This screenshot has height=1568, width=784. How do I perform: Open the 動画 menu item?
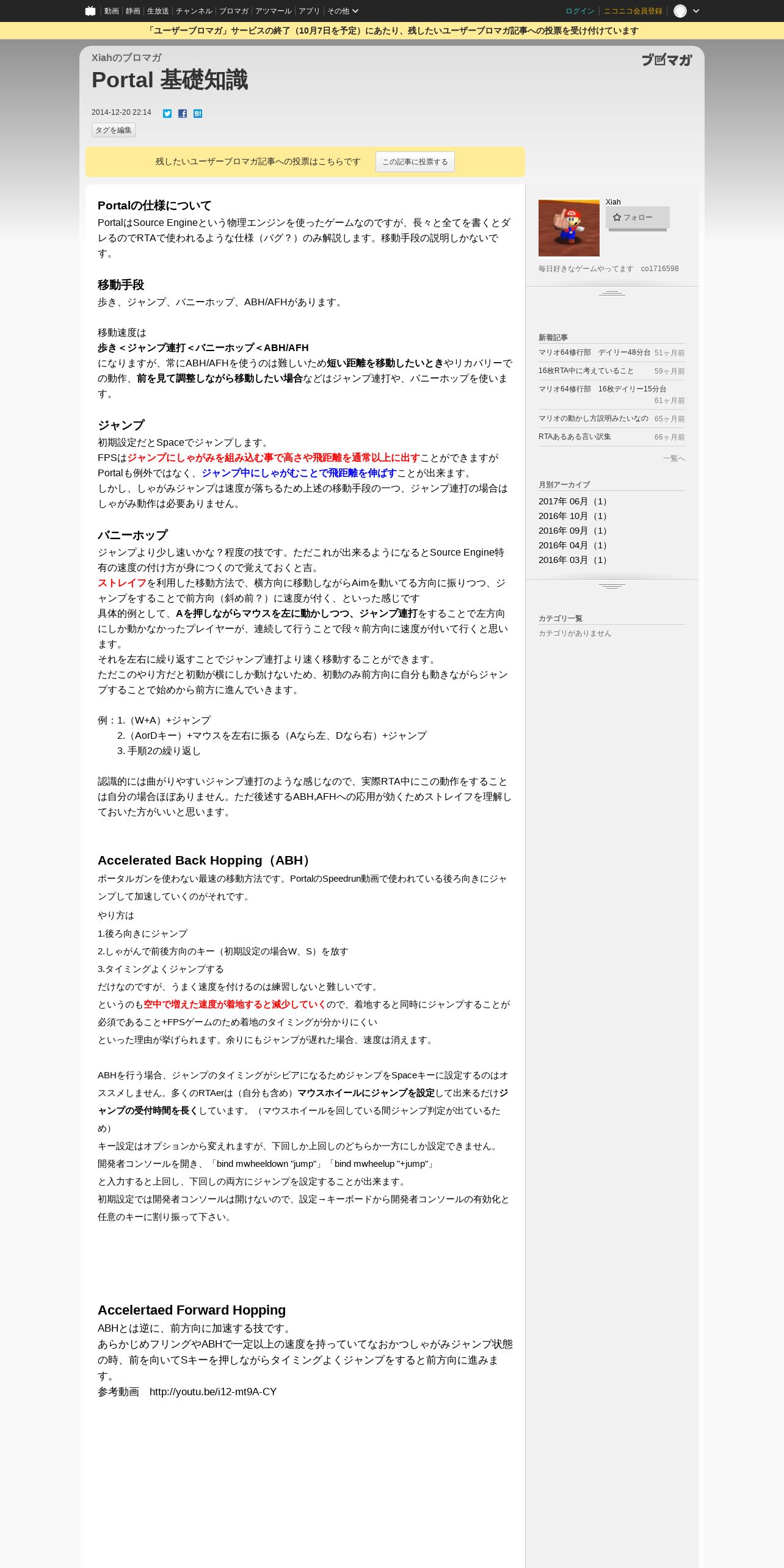pos(111,11)
